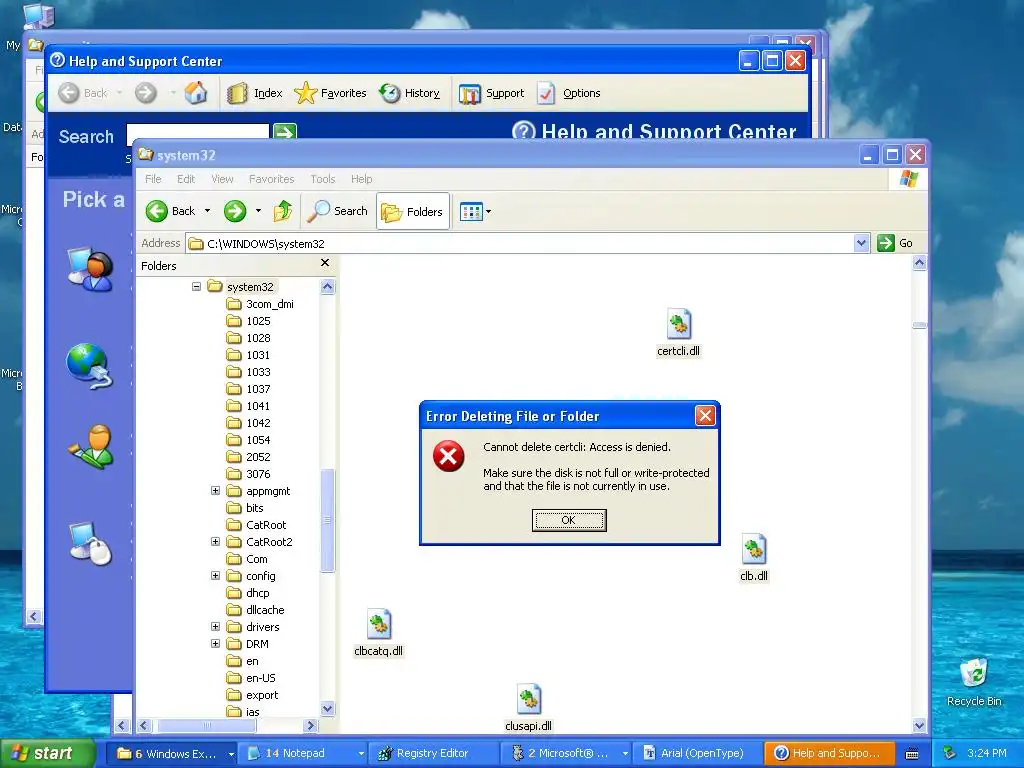This screenshot has width=1024, height=768.
Task: Open Recycle Bin on the desktop
Action: tap(974, 682)
